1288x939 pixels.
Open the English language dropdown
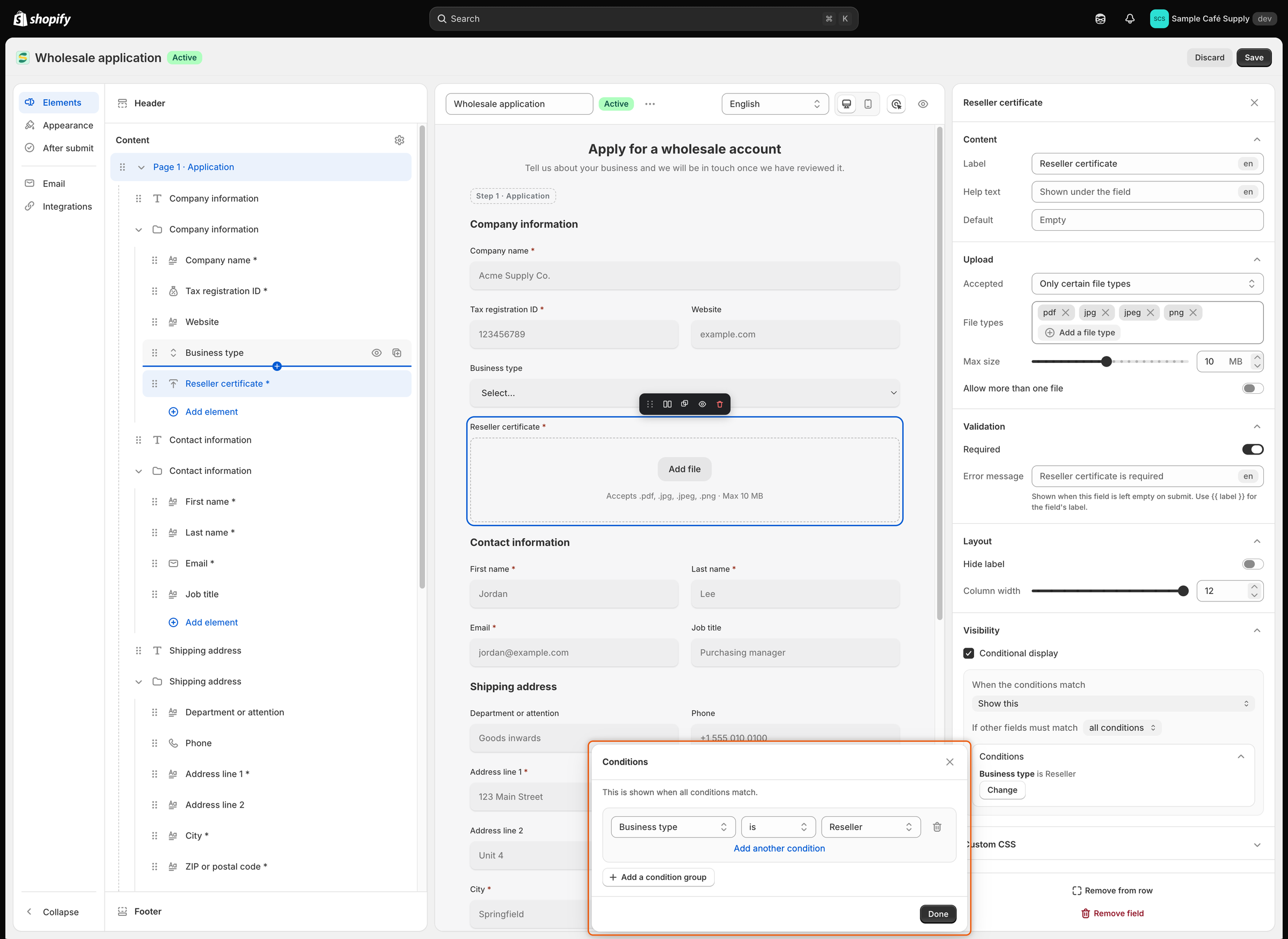click(x=774, y=104)
